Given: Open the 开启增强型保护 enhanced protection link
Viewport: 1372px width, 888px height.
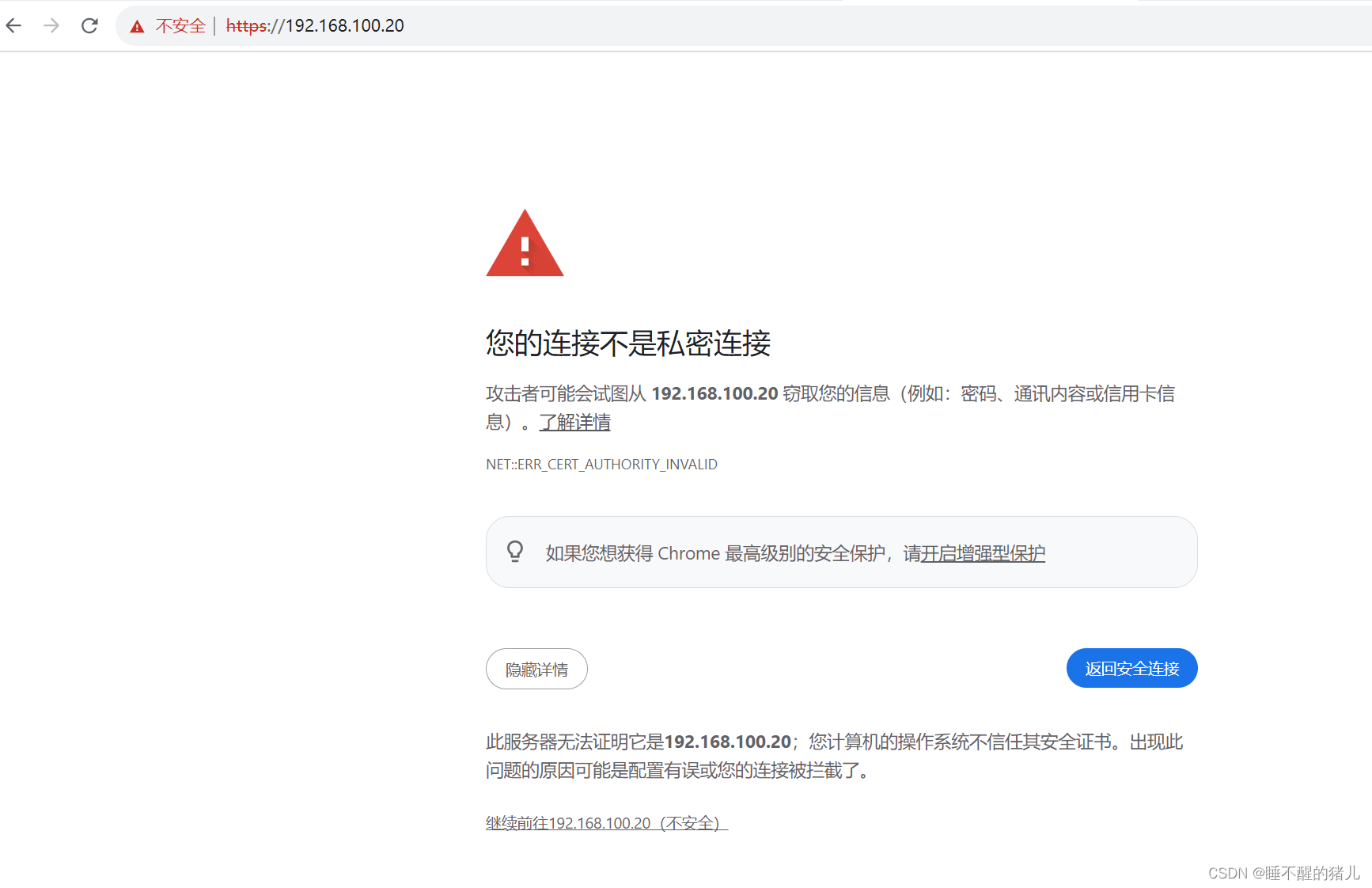Looking at the screenshot, I should [x=984, y=553].
